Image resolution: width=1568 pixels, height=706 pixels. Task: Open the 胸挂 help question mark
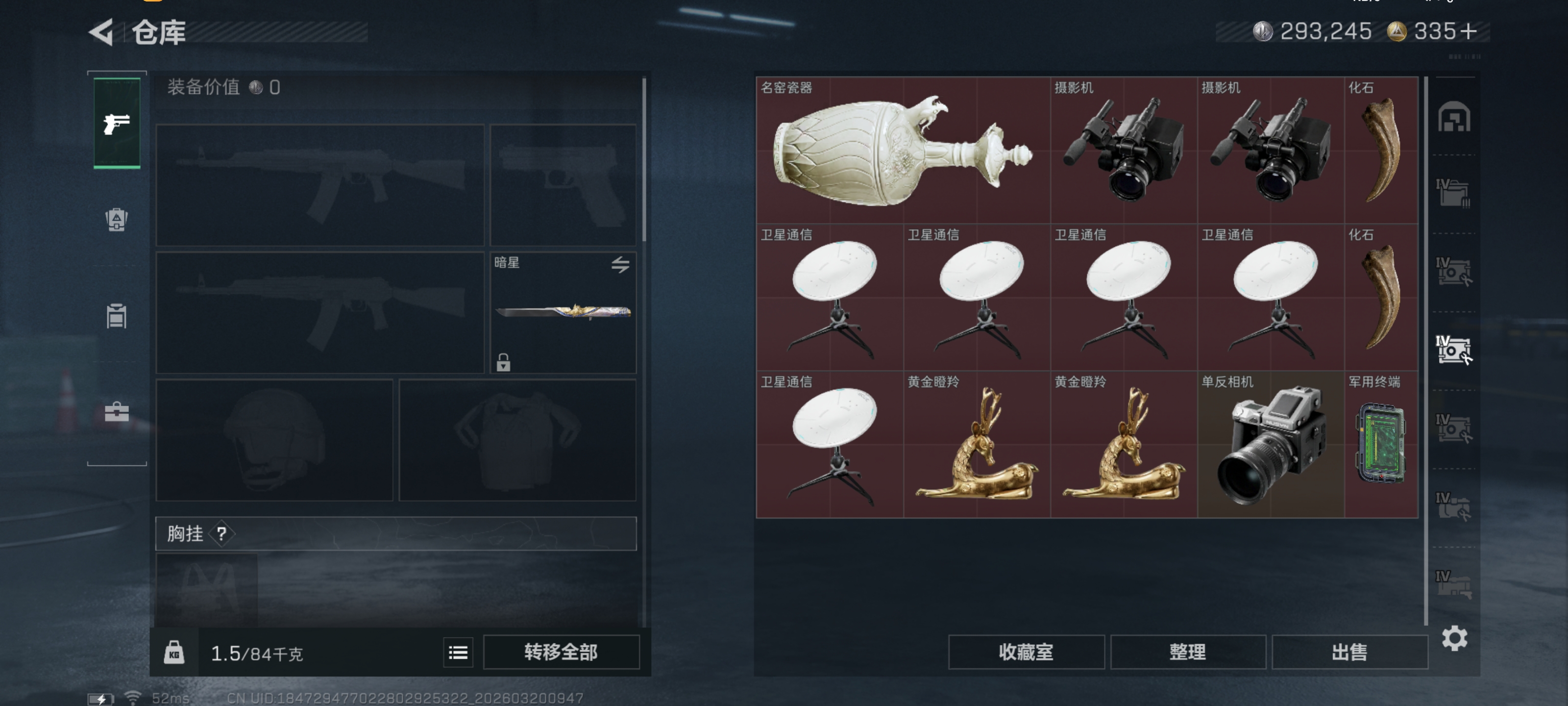[221, 533]
